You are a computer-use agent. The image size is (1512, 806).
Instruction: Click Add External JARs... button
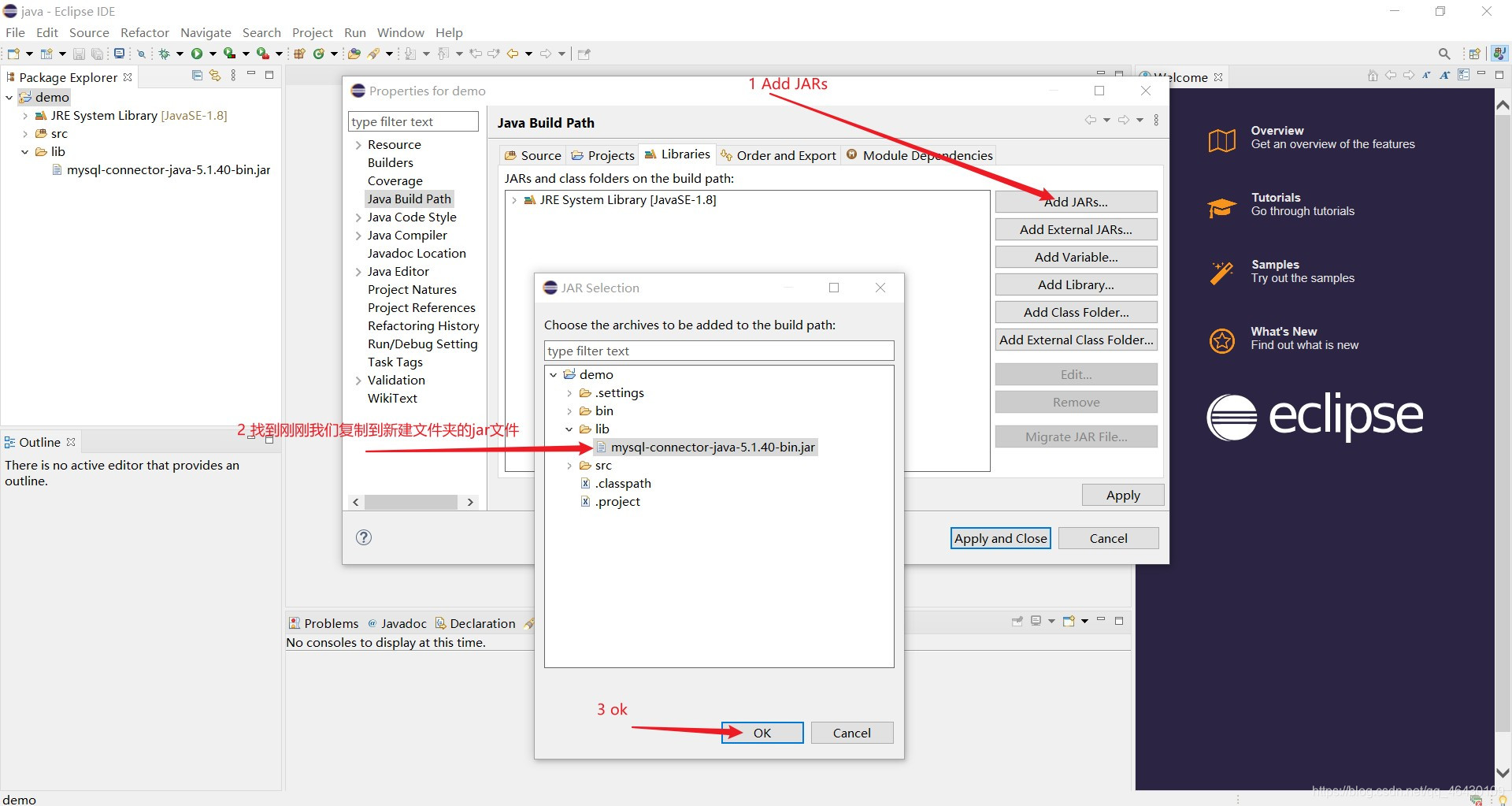pos(1076,229)
